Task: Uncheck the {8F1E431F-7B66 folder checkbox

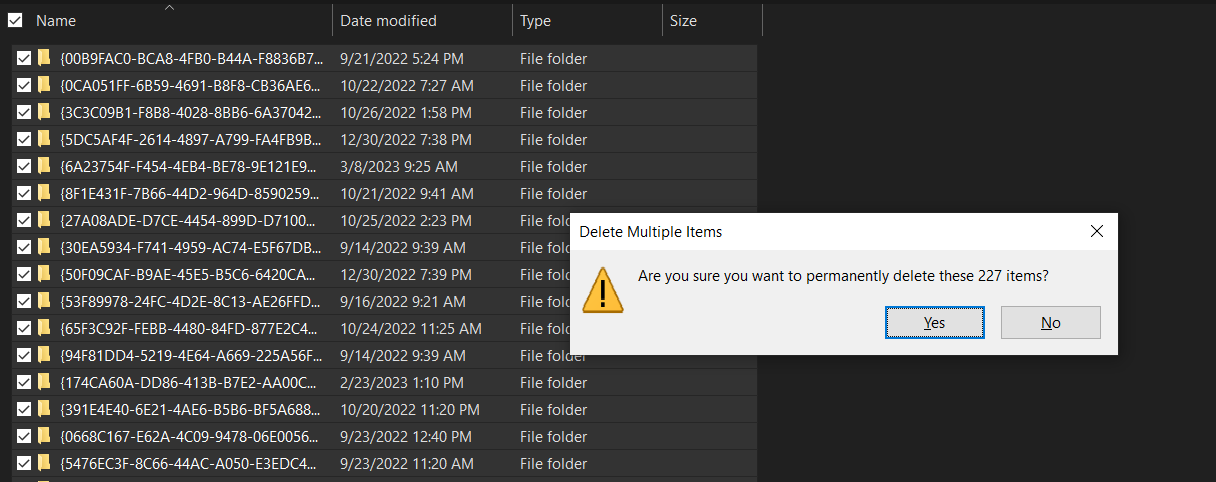Action: pyautogui.click(x=24, y=194)
